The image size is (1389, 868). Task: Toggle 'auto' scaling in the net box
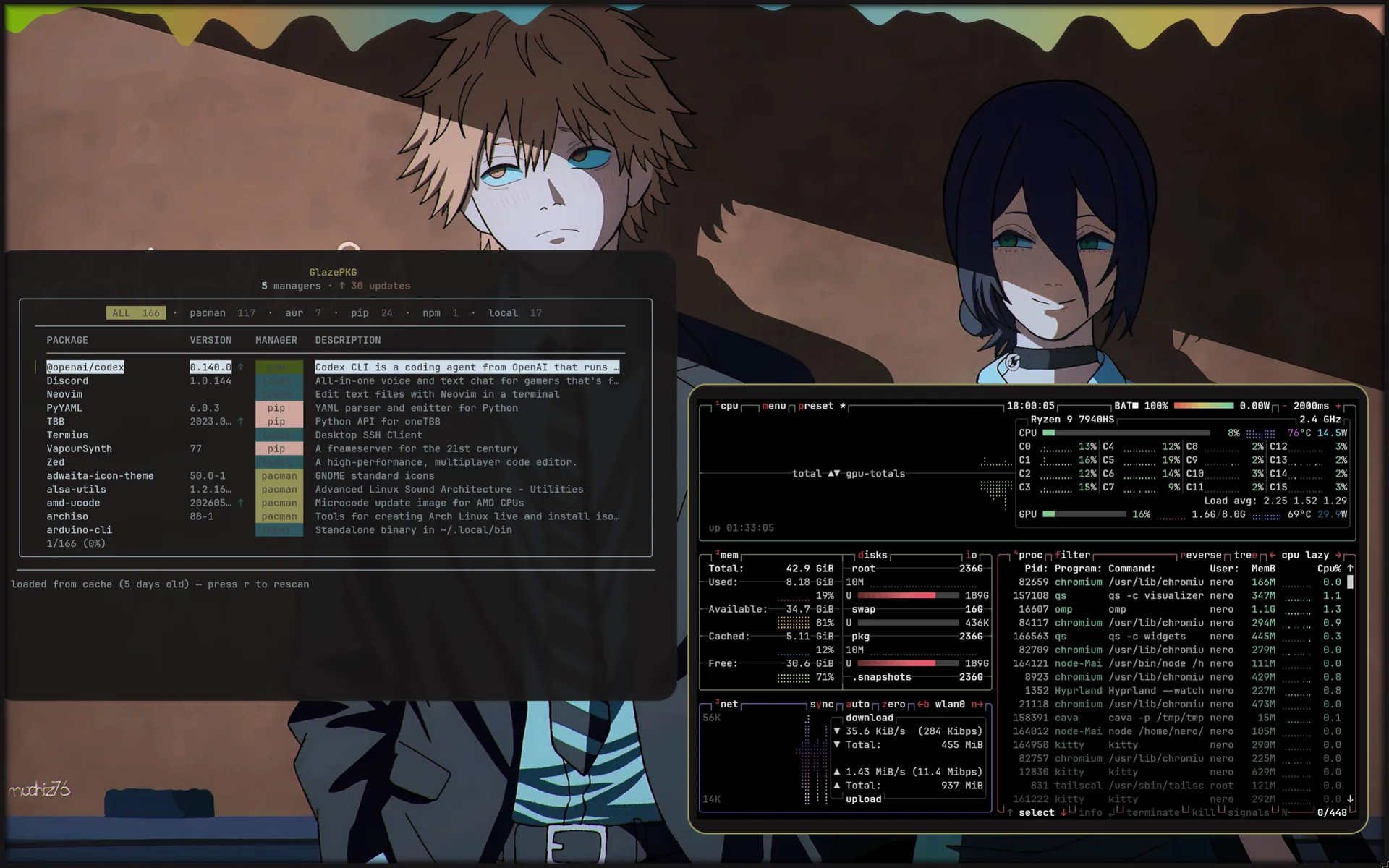tap(857, 704)
